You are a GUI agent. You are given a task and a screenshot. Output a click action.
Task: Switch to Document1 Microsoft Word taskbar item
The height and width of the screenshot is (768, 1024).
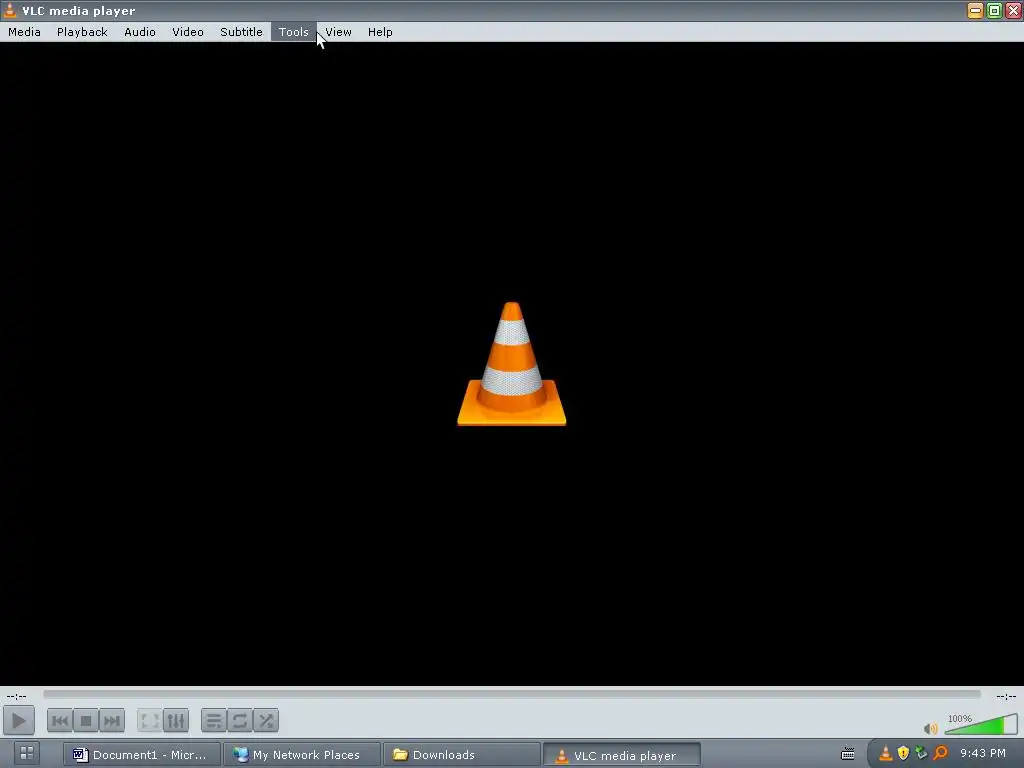pos(142,755)
